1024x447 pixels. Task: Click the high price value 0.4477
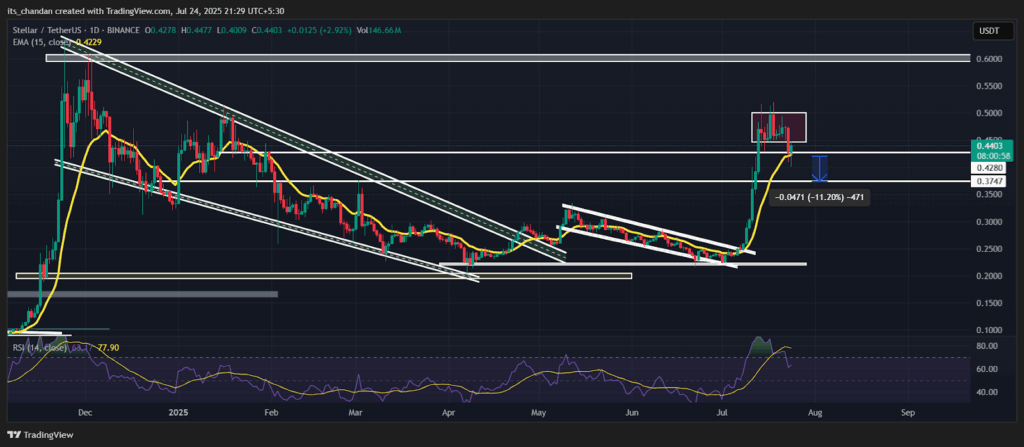click(x=198, y=31)
